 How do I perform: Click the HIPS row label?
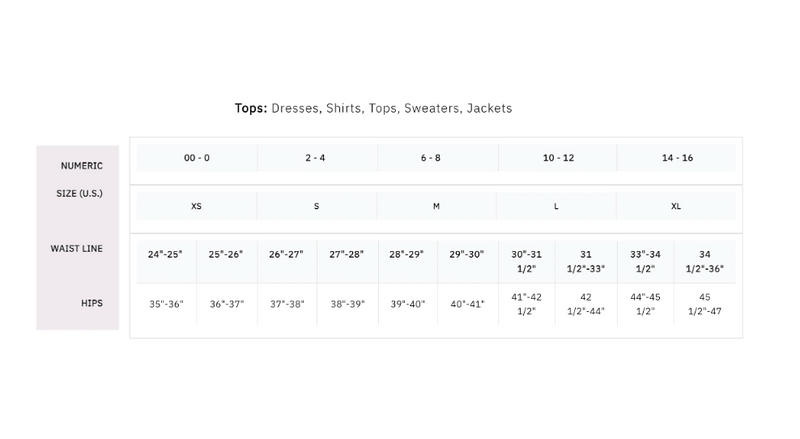(x=92, y=302)
